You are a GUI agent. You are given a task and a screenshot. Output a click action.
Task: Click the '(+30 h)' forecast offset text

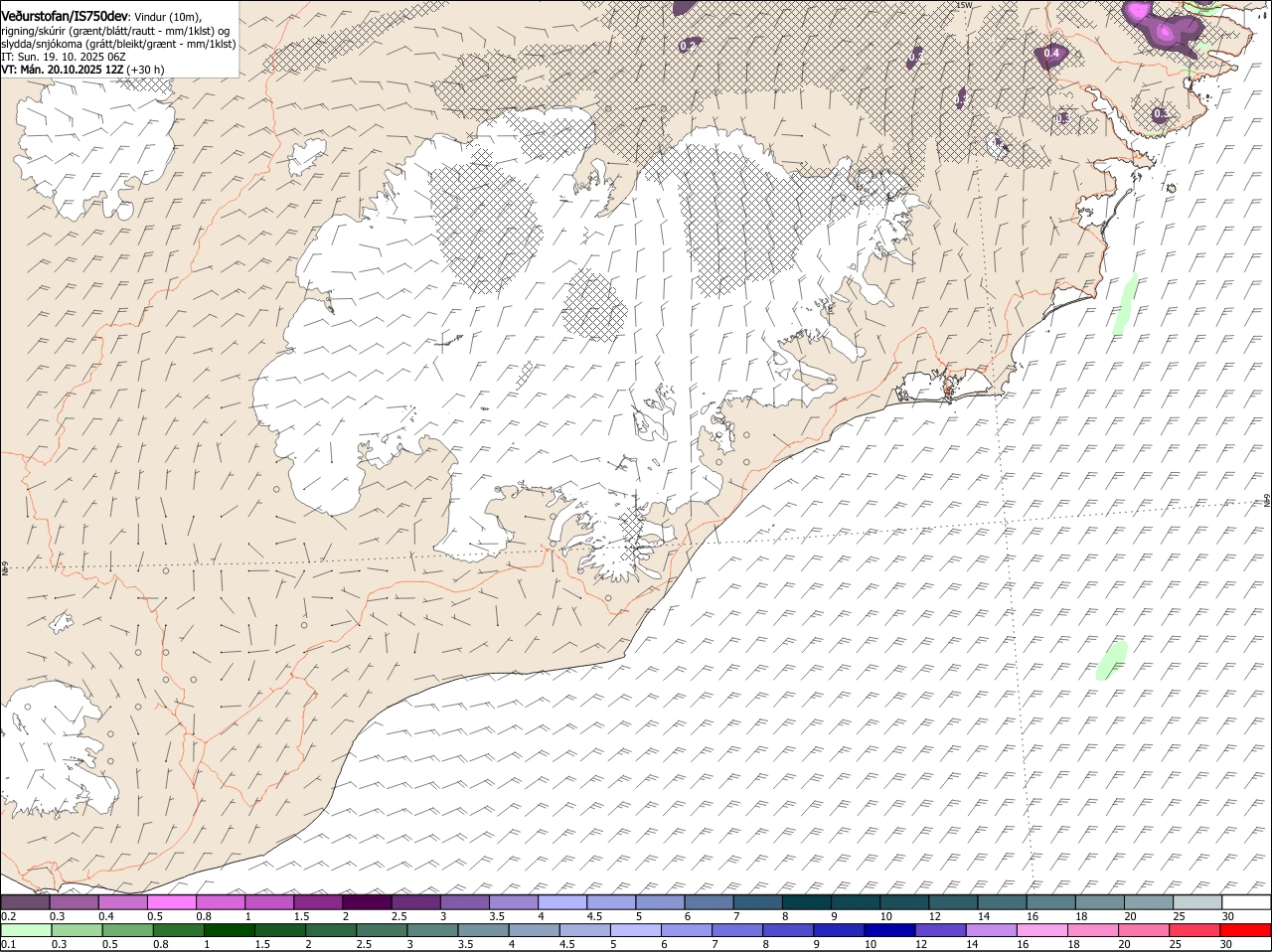pyautogui.click(x=146, y=70)
